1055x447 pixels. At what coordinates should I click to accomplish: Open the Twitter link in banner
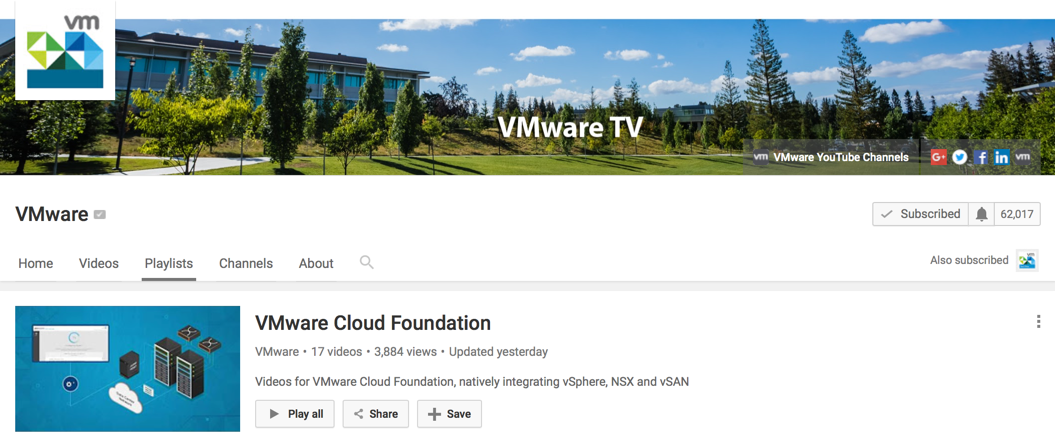pyautogui.click(x=959, y=157)
